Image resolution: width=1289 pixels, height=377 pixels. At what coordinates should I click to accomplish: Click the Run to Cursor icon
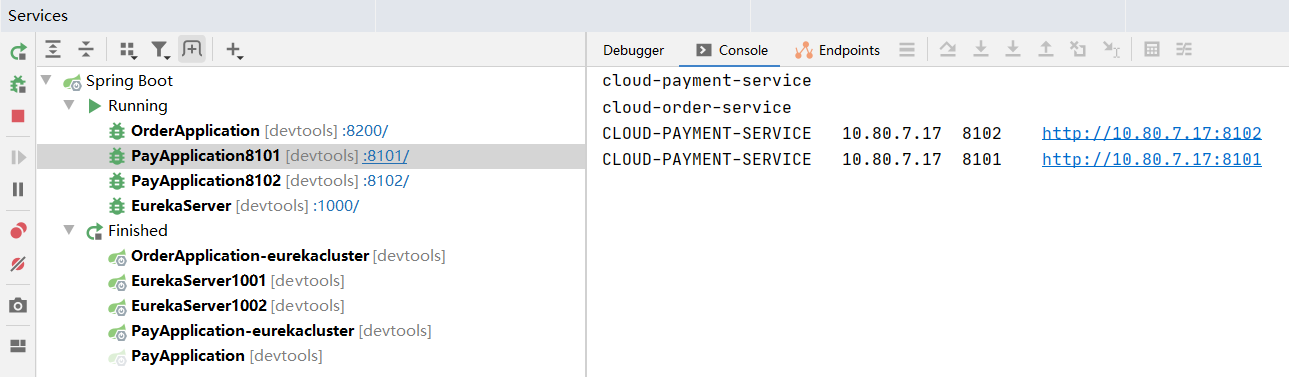pos(1110,49)
